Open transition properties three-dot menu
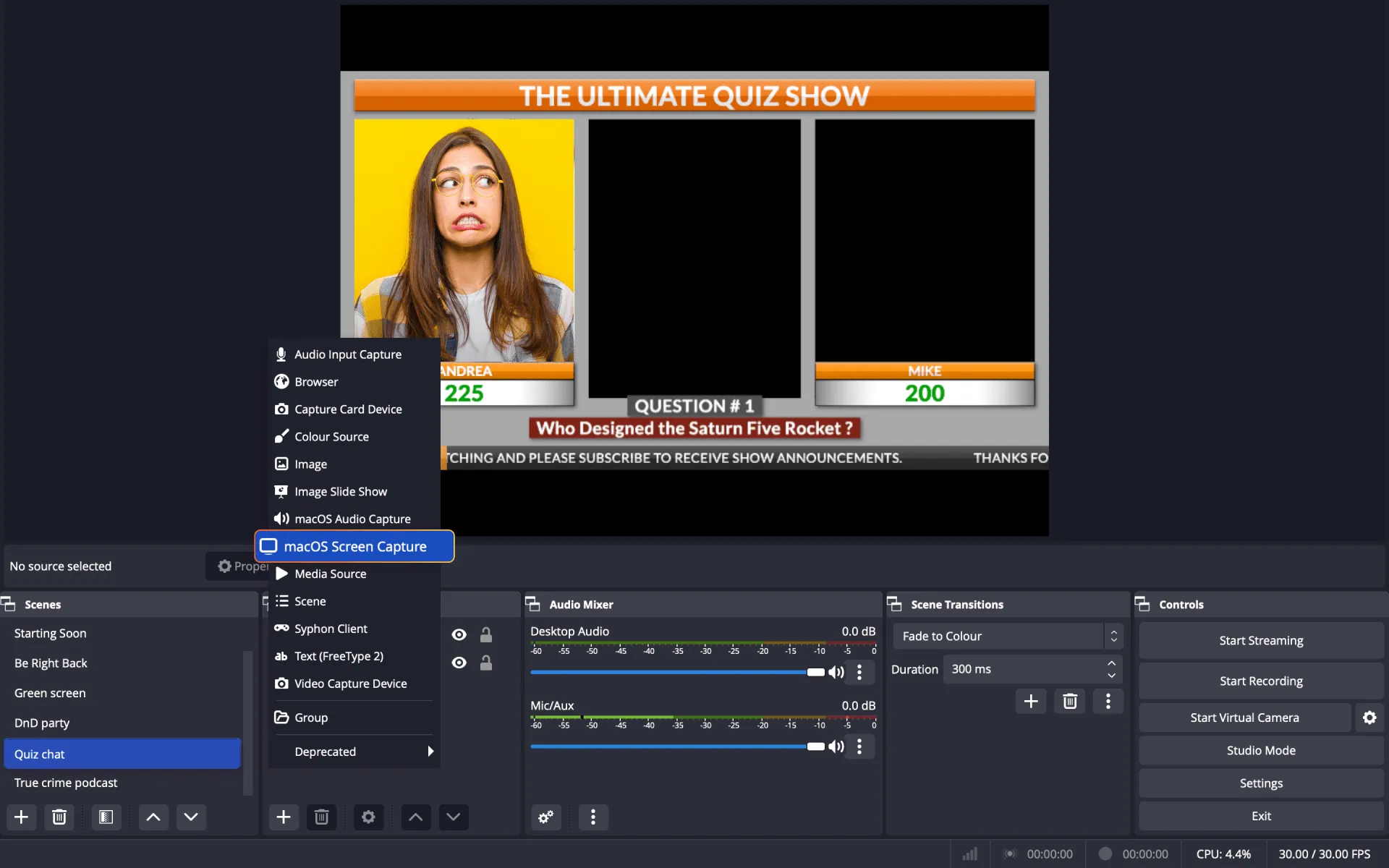This screenshot has height=868, width=1389. (x=1108, y=701)
